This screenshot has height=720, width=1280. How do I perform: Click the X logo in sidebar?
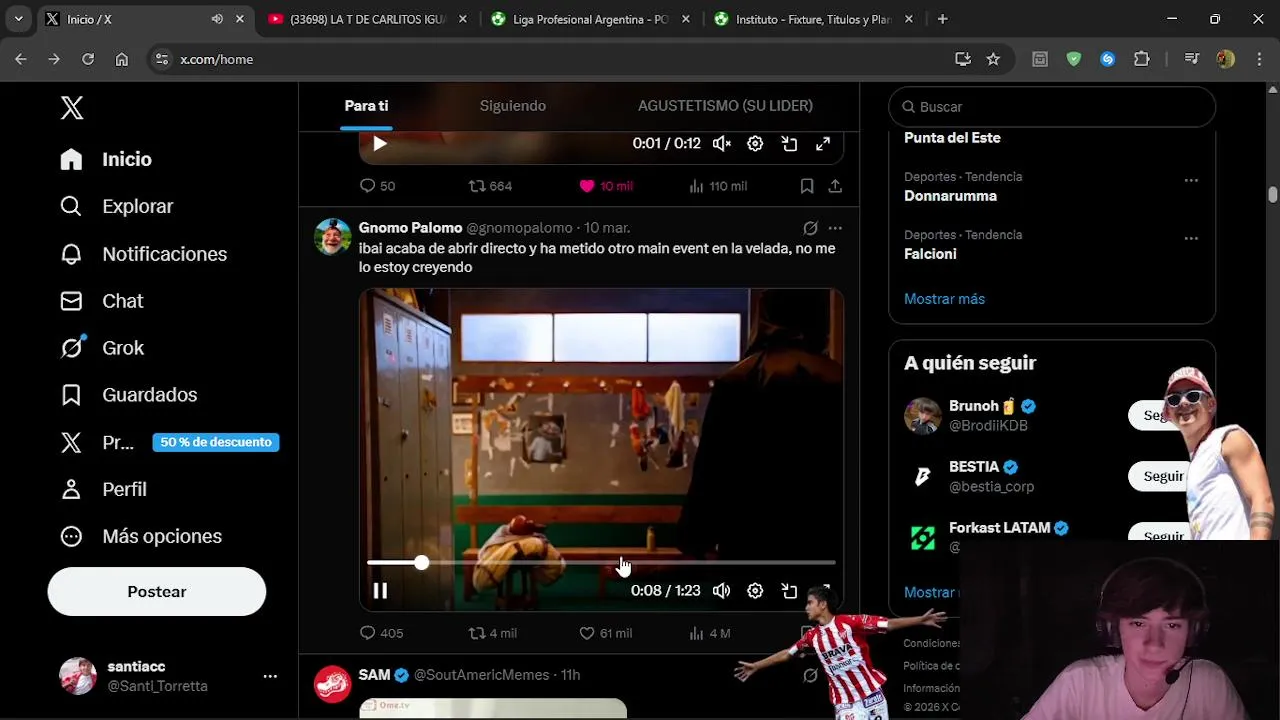point(72,108)
